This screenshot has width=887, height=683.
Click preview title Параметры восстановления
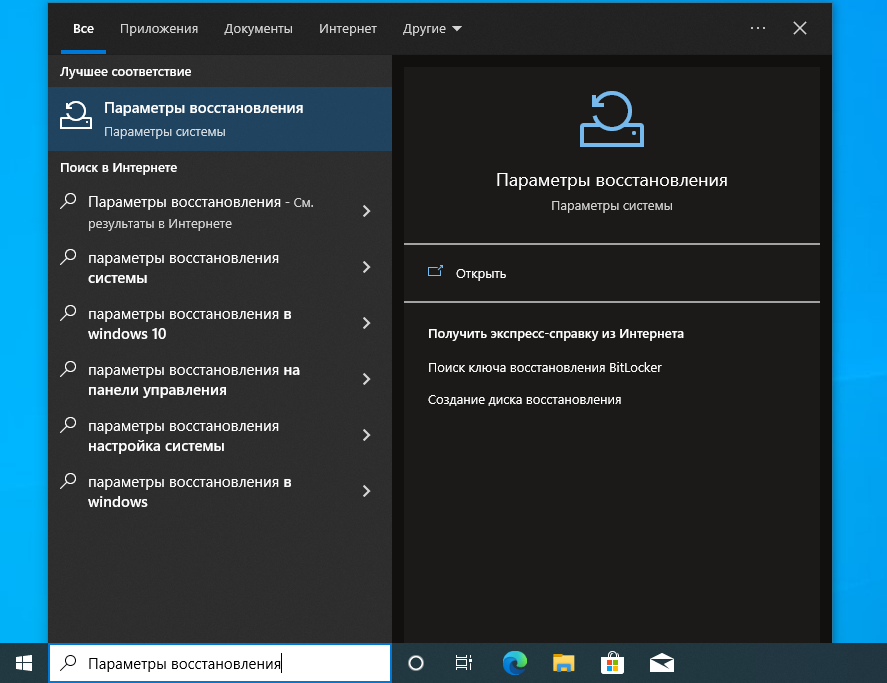click(612, 180)
